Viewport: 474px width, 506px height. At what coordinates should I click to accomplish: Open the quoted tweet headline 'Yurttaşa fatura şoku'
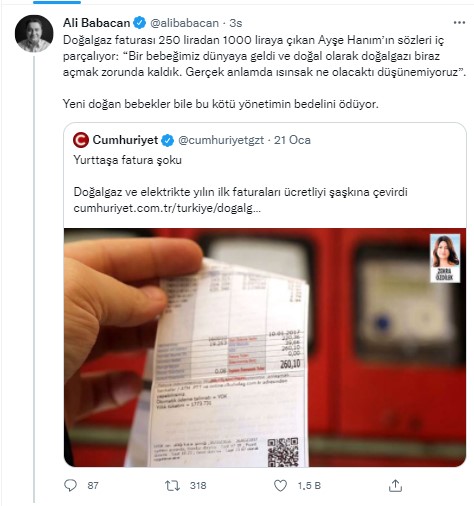coord(128,160)
